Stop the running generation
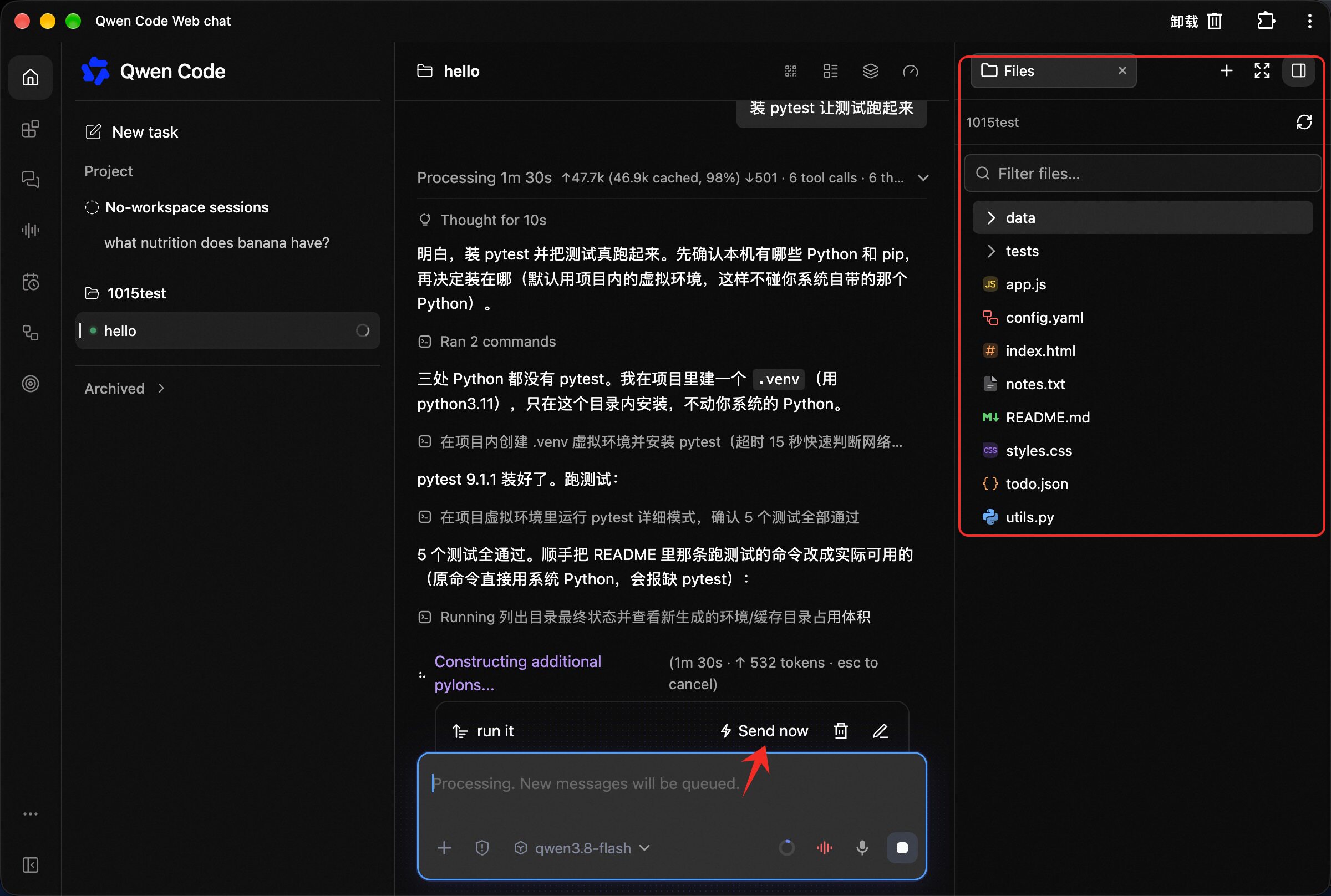This screenshot has height=896, width=1331. (902, 847)
